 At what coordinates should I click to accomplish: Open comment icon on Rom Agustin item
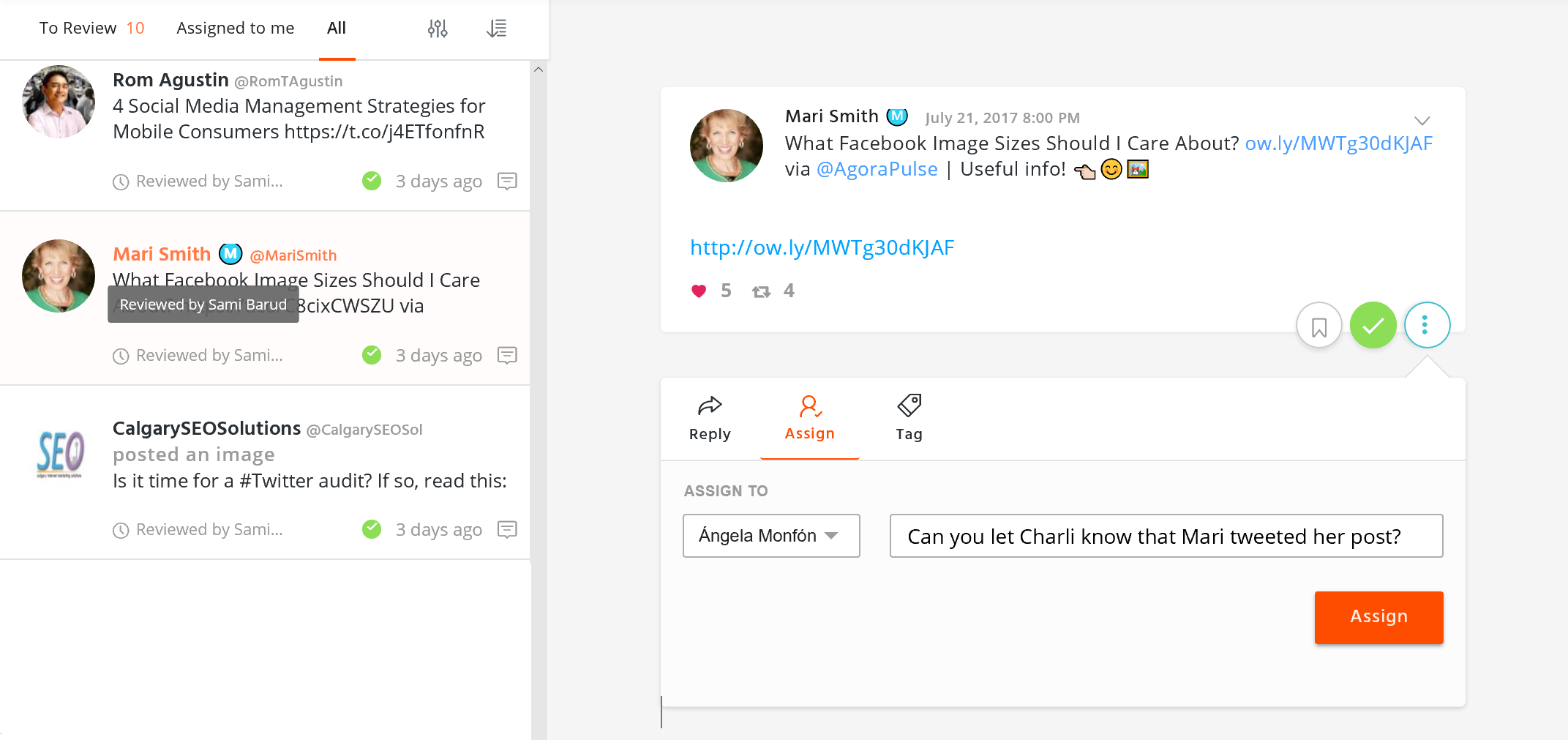[x=507, y=181]
